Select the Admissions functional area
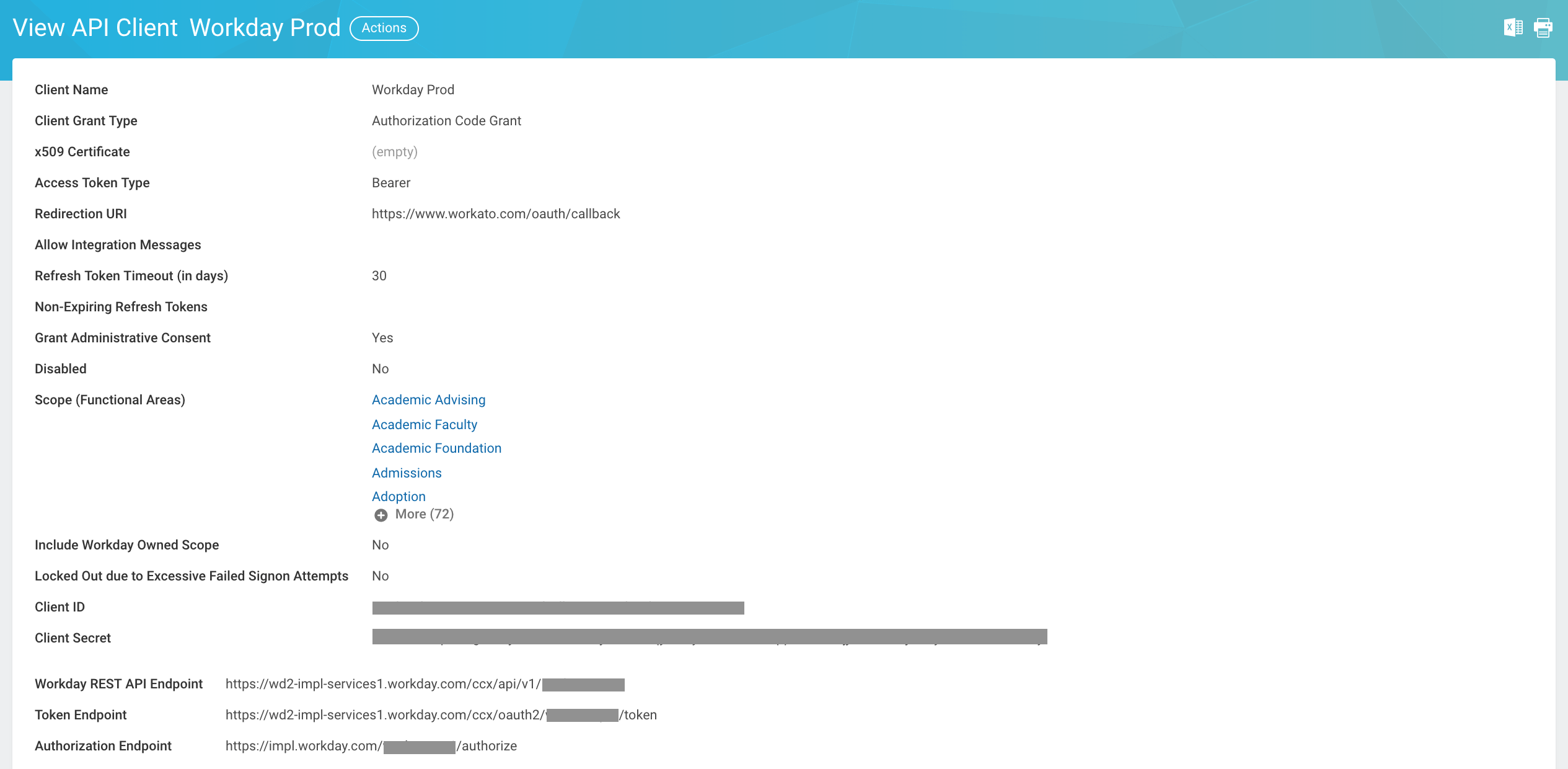 coord(407,473)
